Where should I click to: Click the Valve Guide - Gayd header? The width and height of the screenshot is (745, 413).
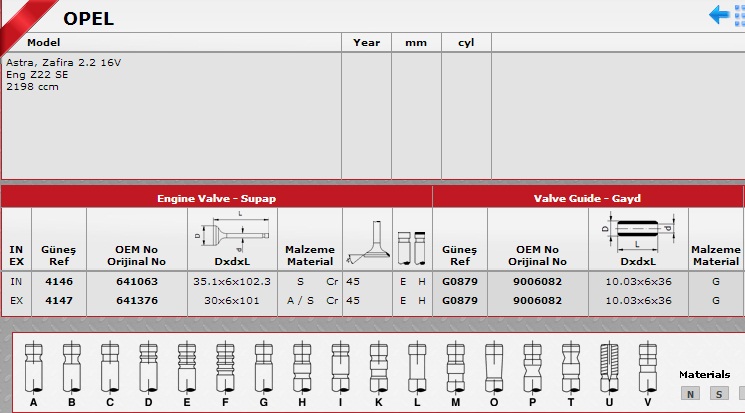[x=587, y=198]
